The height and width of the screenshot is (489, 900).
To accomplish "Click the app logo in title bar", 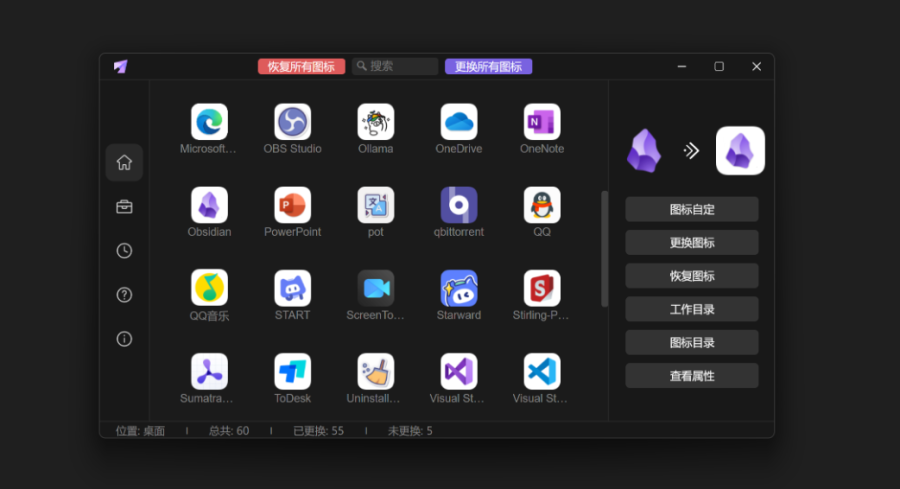I will [x=121, y=67].
